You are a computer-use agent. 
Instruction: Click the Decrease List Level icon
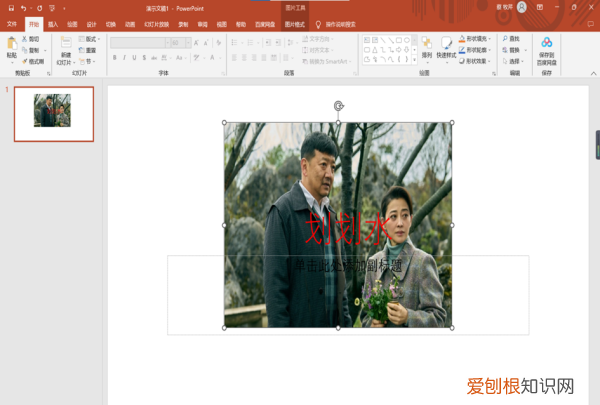point(268,42)
